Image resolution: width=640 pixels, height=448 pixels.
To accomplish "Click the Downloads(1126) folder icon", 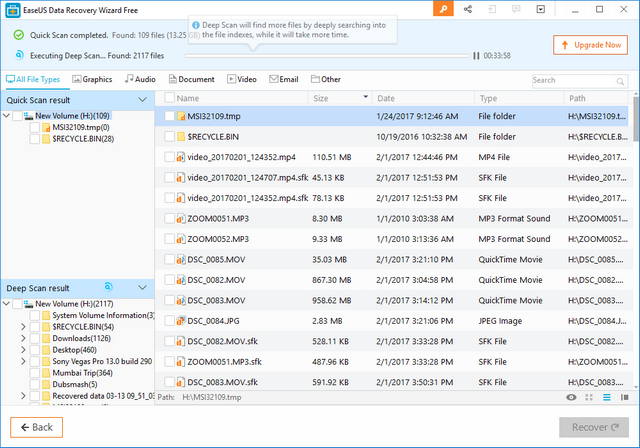I will [x=46, y=338].
